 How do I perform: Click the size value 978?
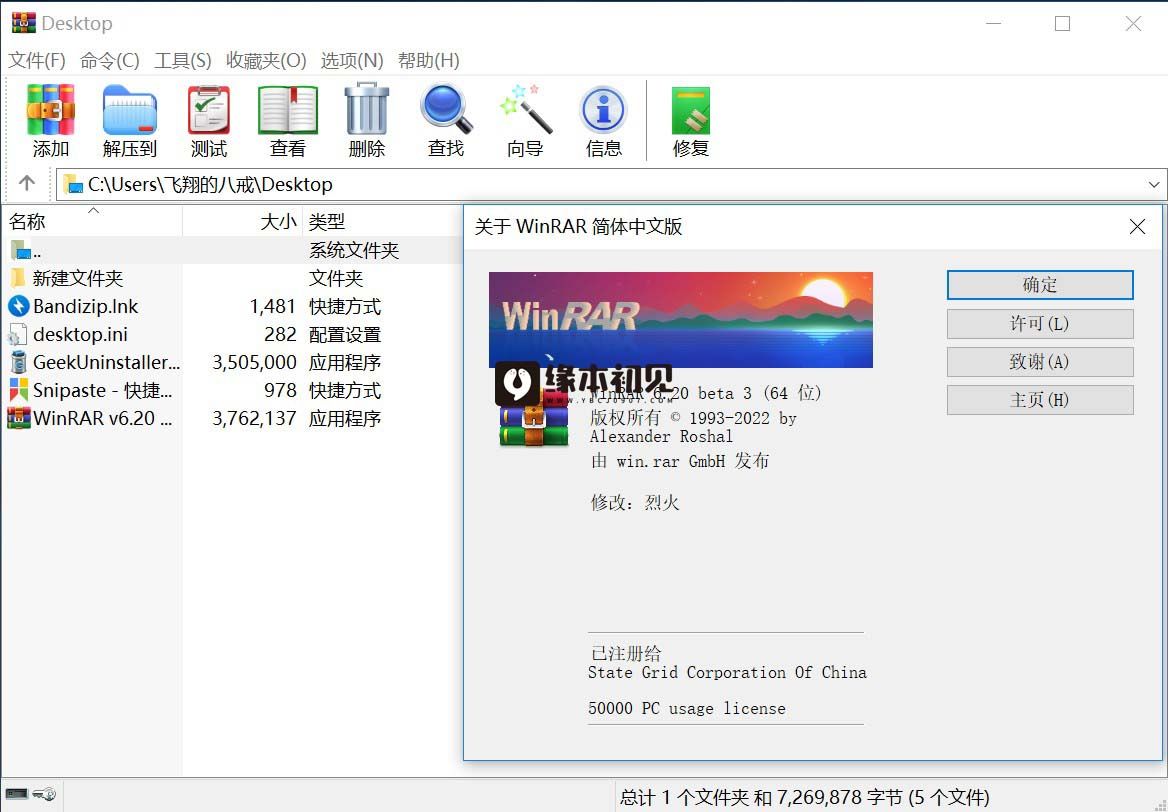[280, 390]
